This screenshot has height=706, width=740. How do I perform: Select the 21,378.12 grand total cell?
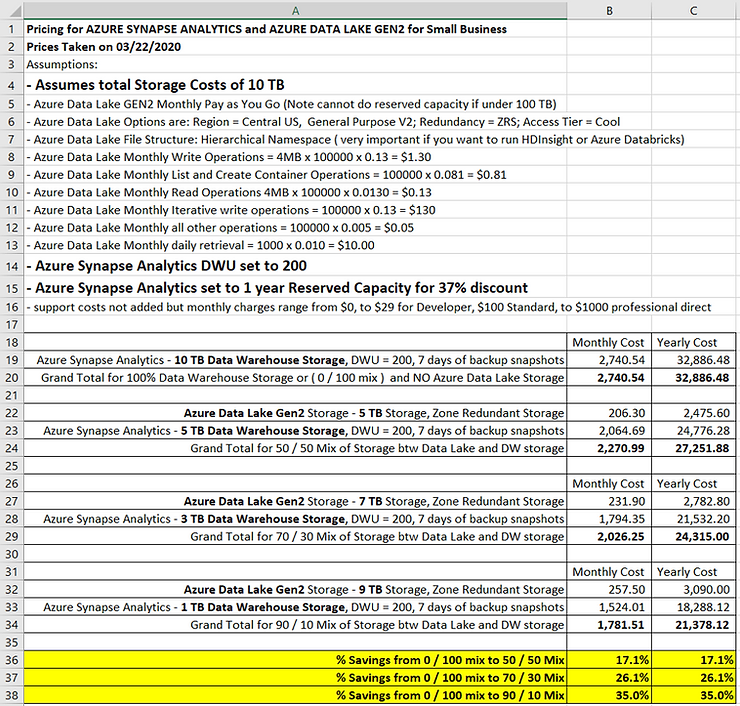[693, 624]
